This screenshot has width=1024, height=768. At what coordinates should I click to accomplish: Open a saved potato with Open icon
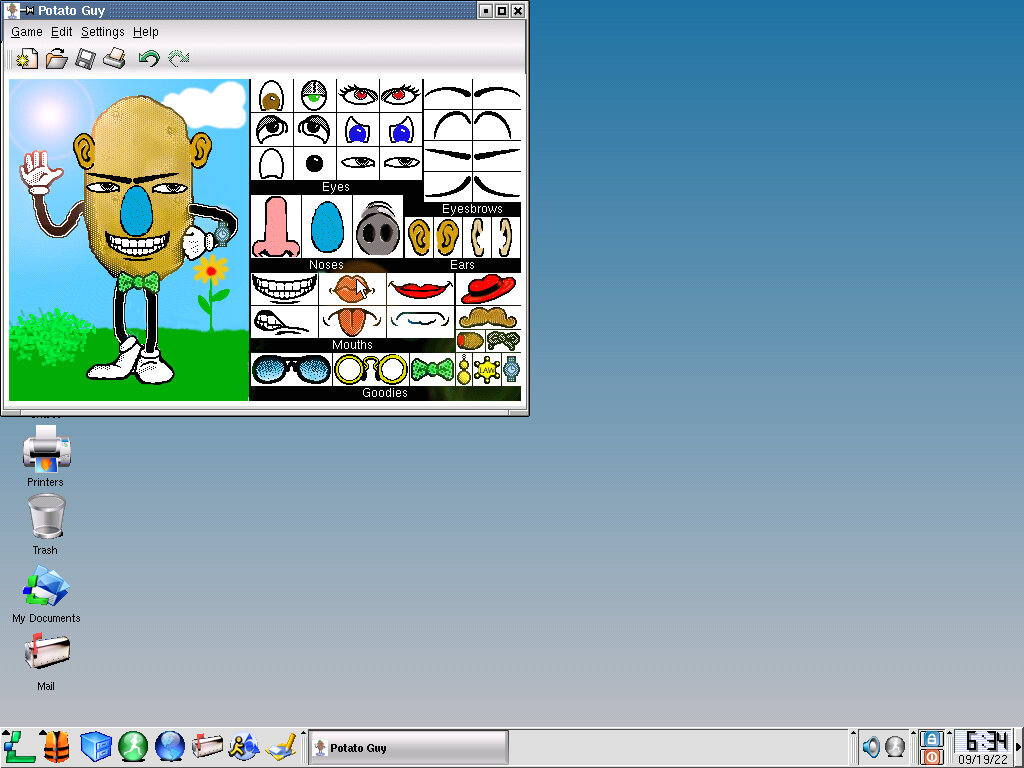coord(56,59)
